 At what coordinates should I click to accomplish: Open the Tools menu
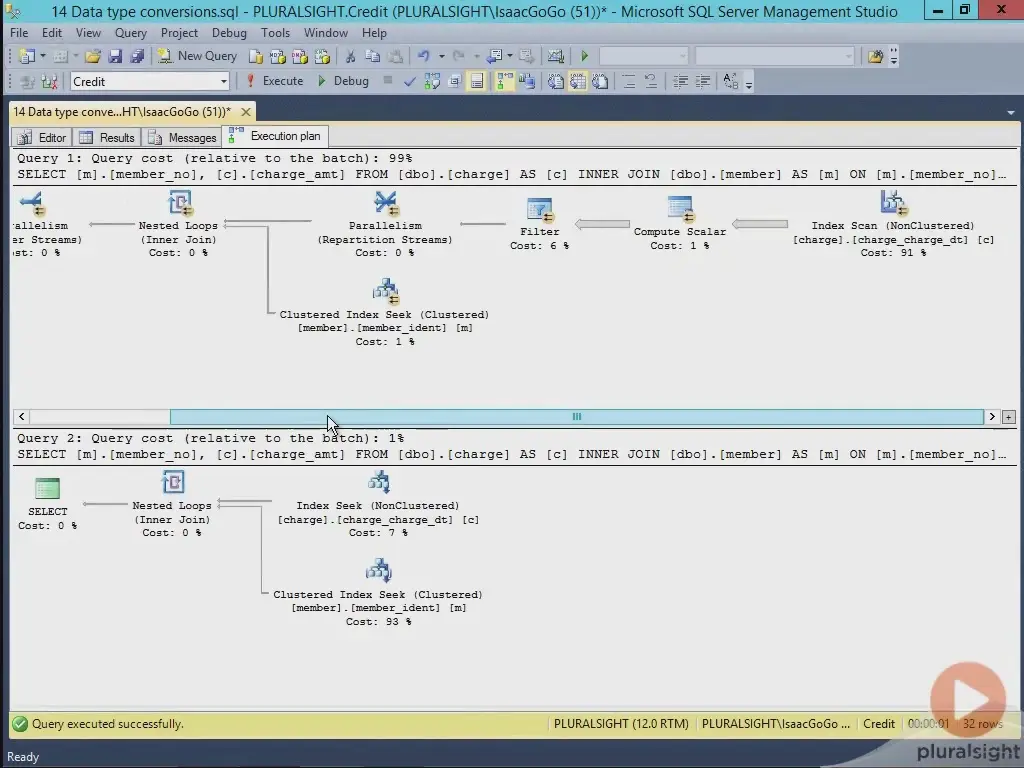275,33
